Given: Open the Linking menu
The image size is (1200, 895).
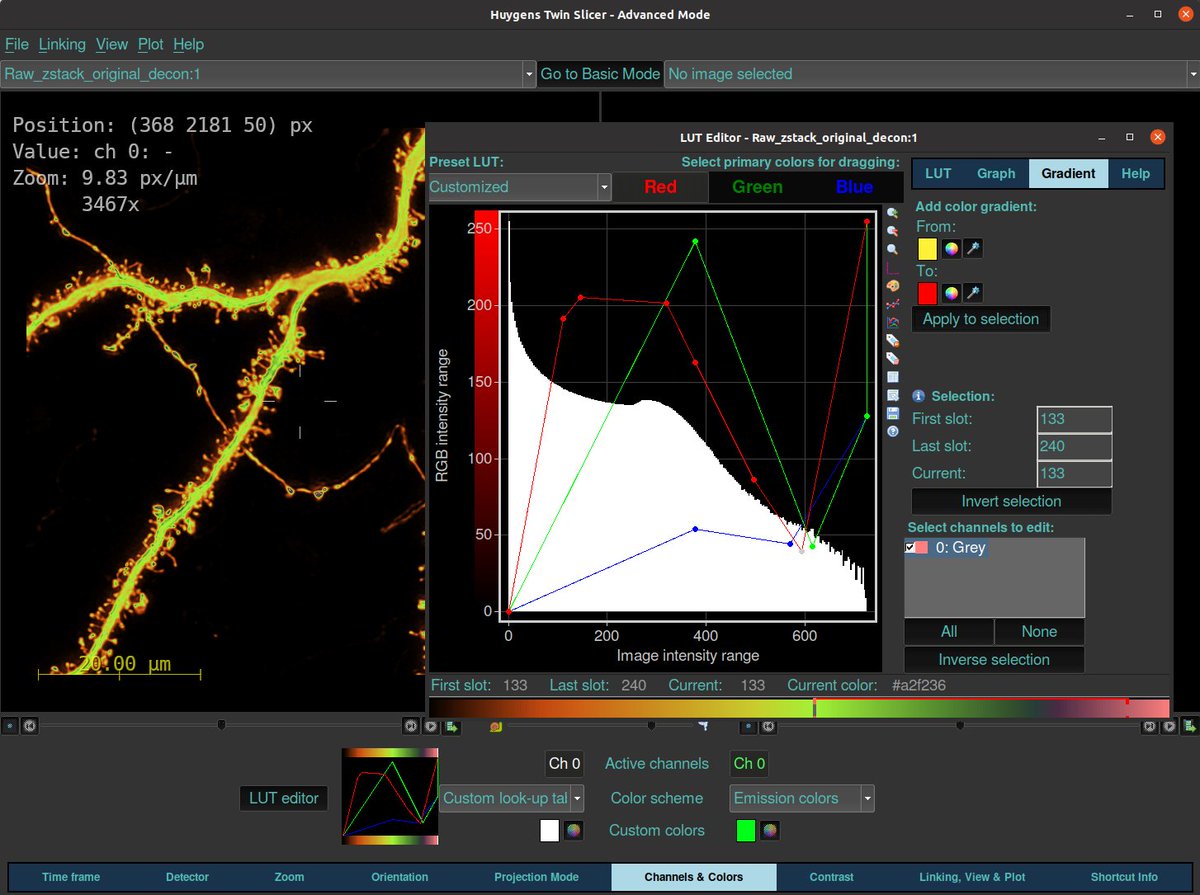Looking at the screenshot, I should pos(62,44).
